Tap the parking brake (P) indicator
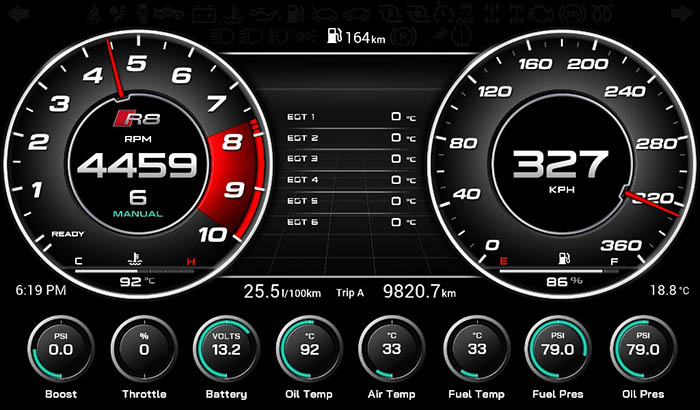The image size is (700, 410). (404, 36)
